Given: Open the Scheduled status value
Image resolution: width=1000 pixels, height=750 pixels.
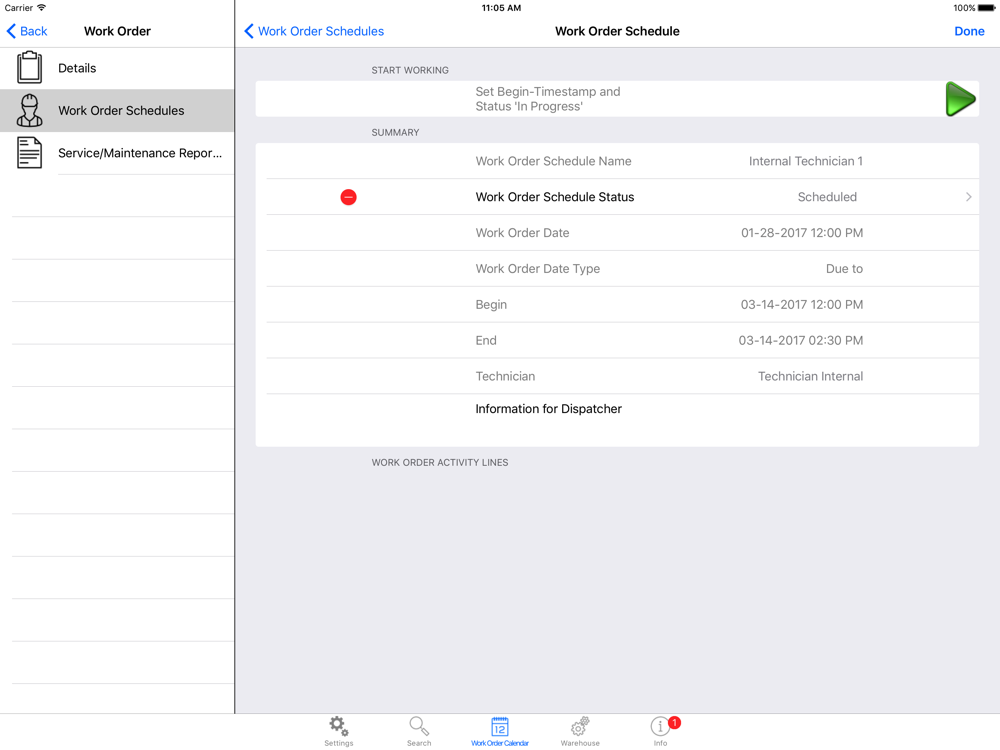Looking at the screenshot, I should tap(827, 197).
